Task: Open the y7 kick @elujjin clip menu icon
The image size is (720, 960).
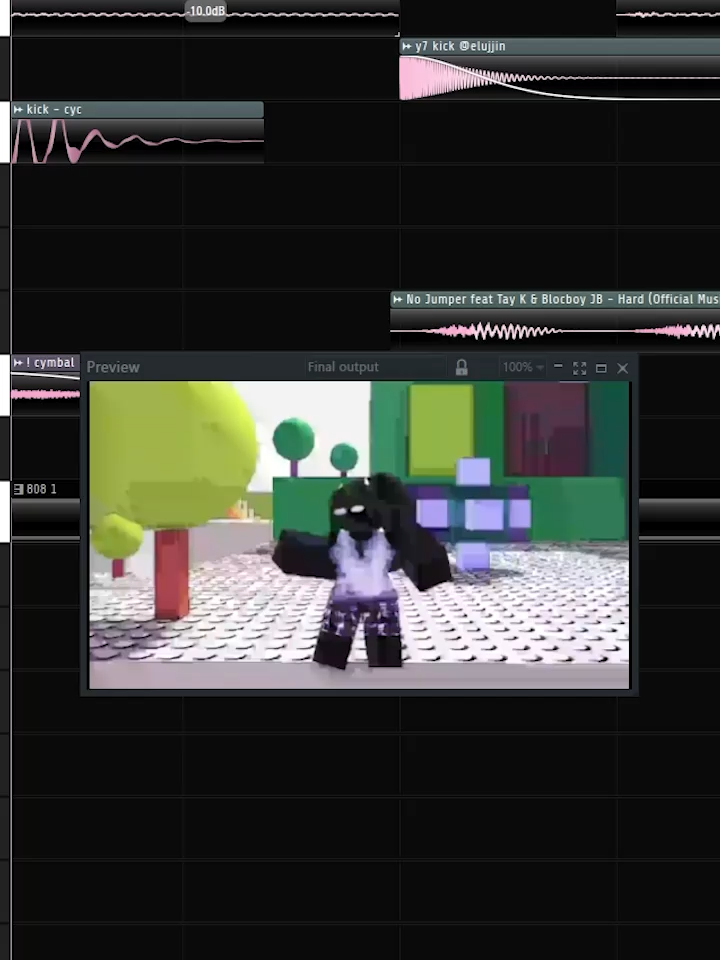Action: [x=407, y=46]
